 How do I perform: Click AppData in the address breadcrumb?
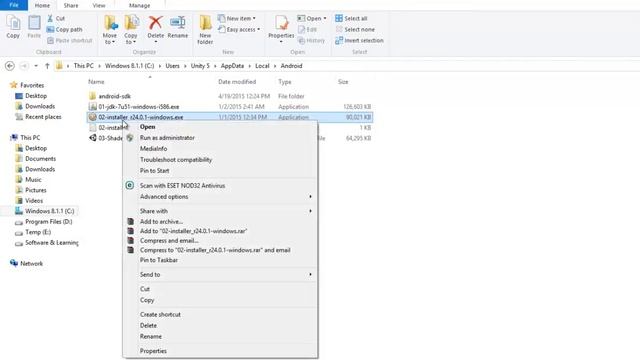point(232,66)
